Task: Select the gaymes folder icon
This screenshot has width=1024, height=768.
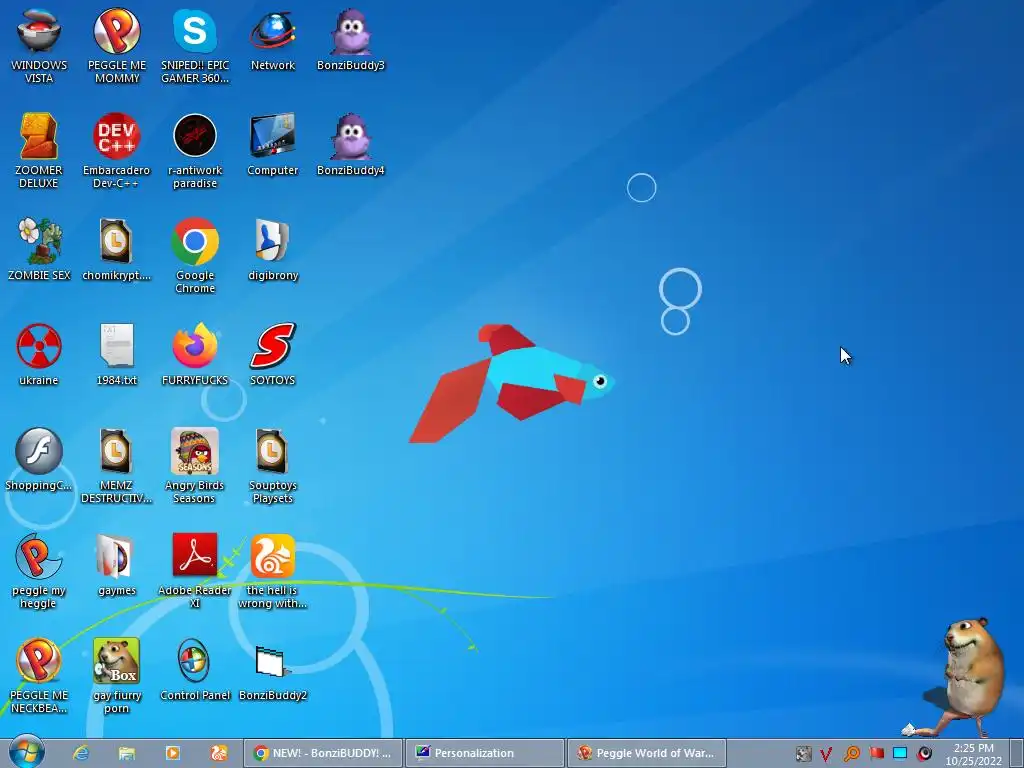Action: tap(117, 565)
